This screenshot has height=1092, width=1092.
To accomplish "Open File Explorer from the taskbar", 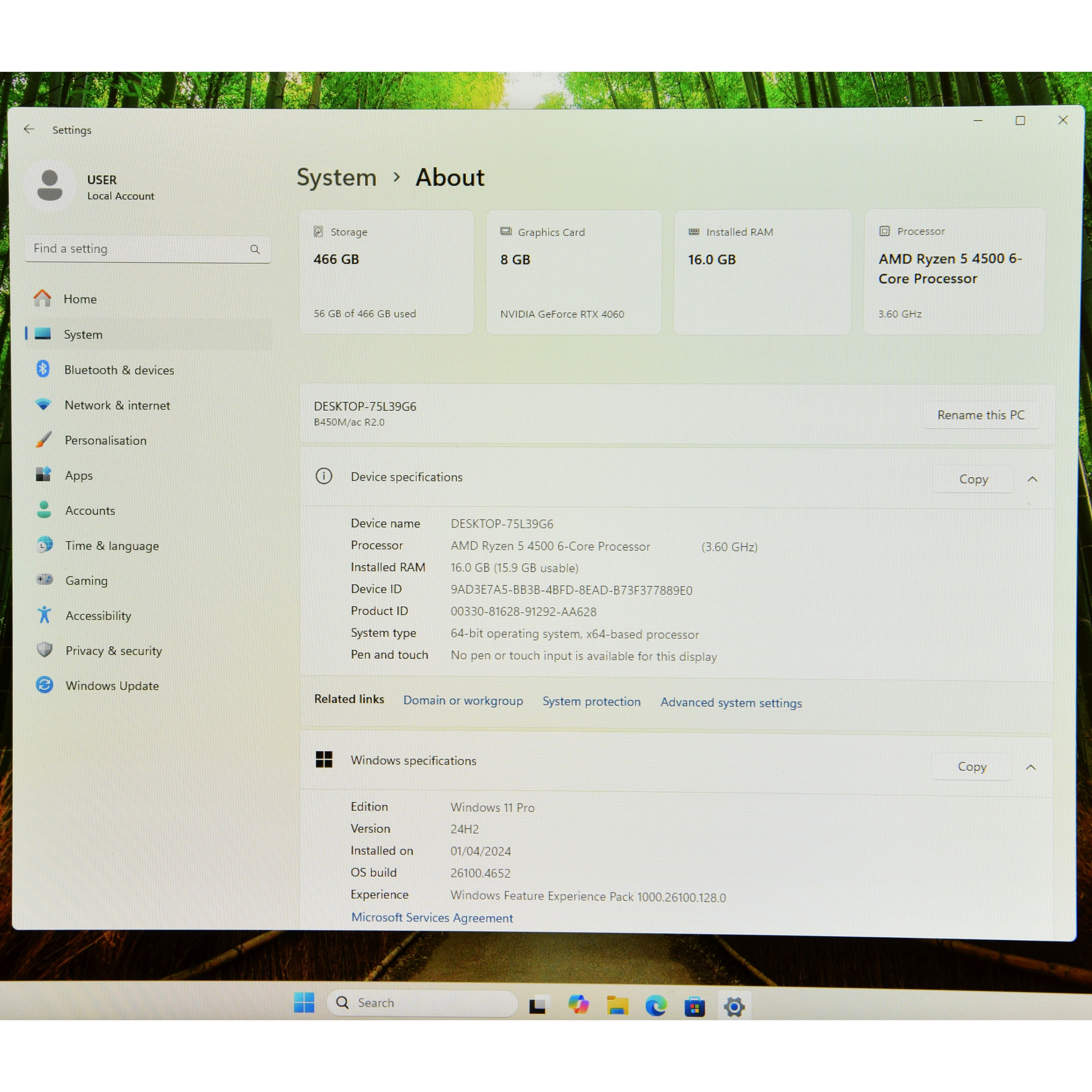I will tap(617, 1005).
